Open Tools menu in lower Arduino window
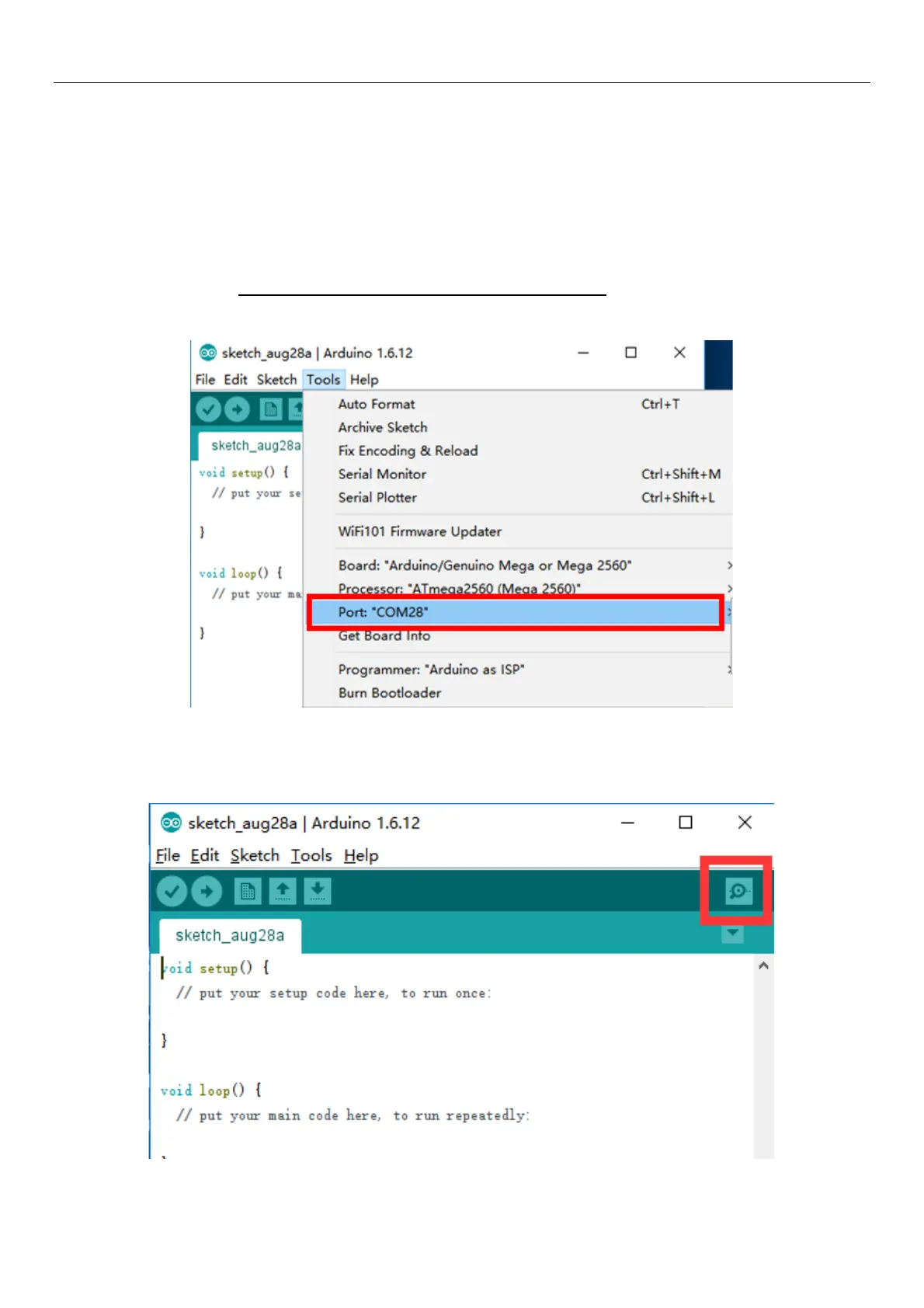This screenshot has height=1308, width=924. coord(311,855)
